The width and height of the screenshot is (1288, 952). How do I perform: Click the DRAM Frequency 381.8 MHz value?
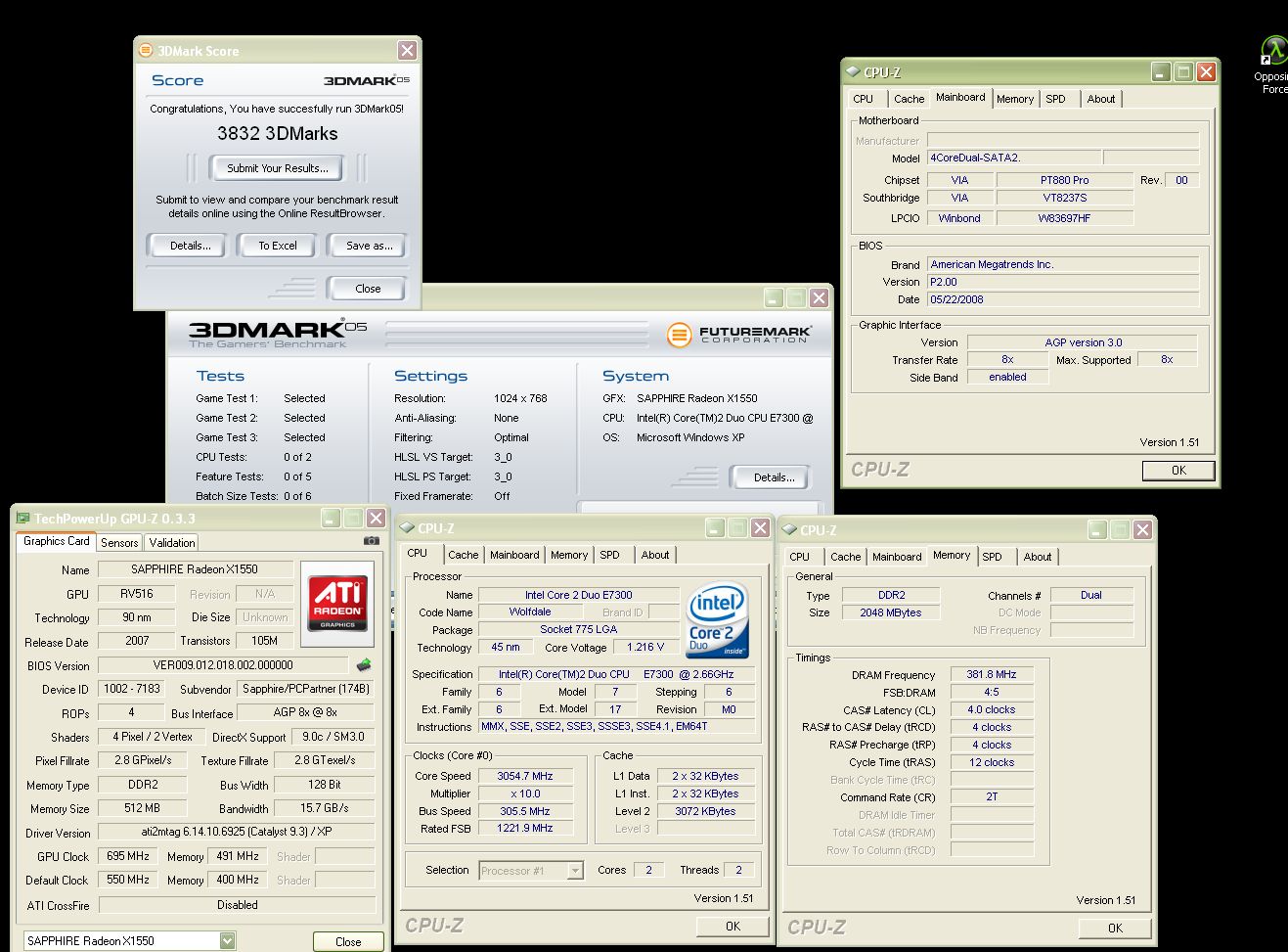[992, 675]
